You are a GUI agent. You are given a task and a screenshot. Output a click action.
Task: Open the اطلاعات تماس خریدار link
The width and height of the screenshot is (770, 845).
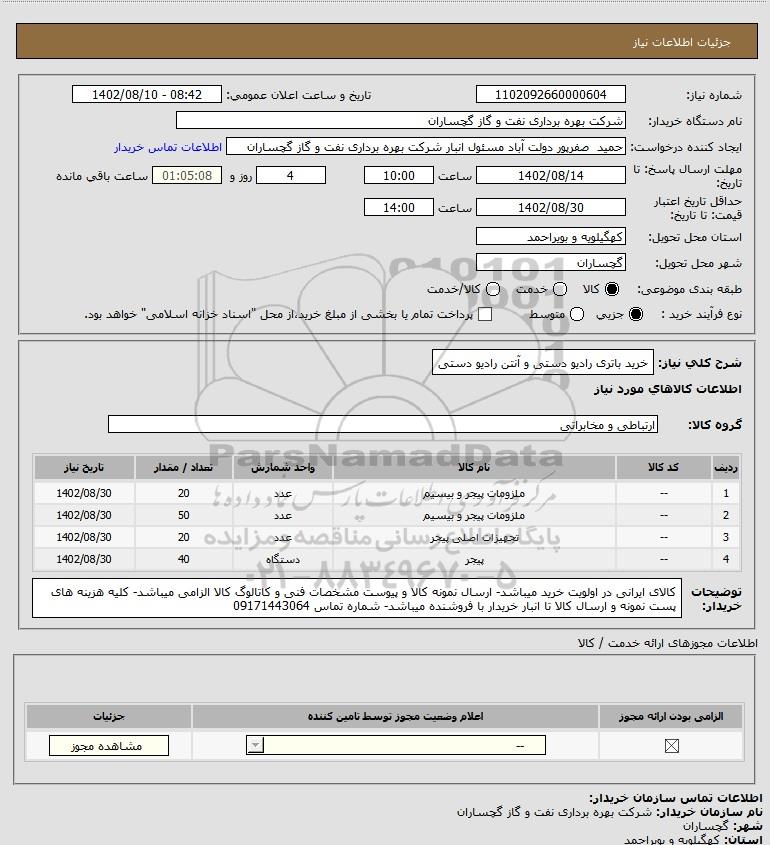click(x=168, y=147)
